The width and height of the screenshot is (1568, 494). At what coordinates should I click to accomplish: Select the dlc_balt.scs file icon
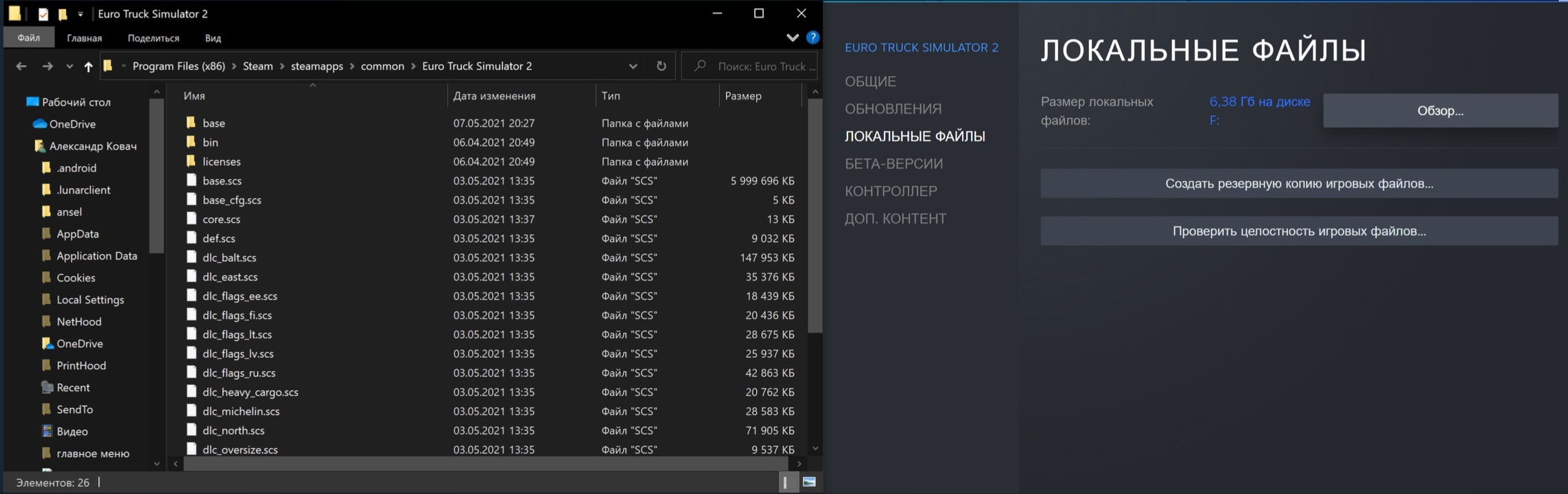click(191, 257)
